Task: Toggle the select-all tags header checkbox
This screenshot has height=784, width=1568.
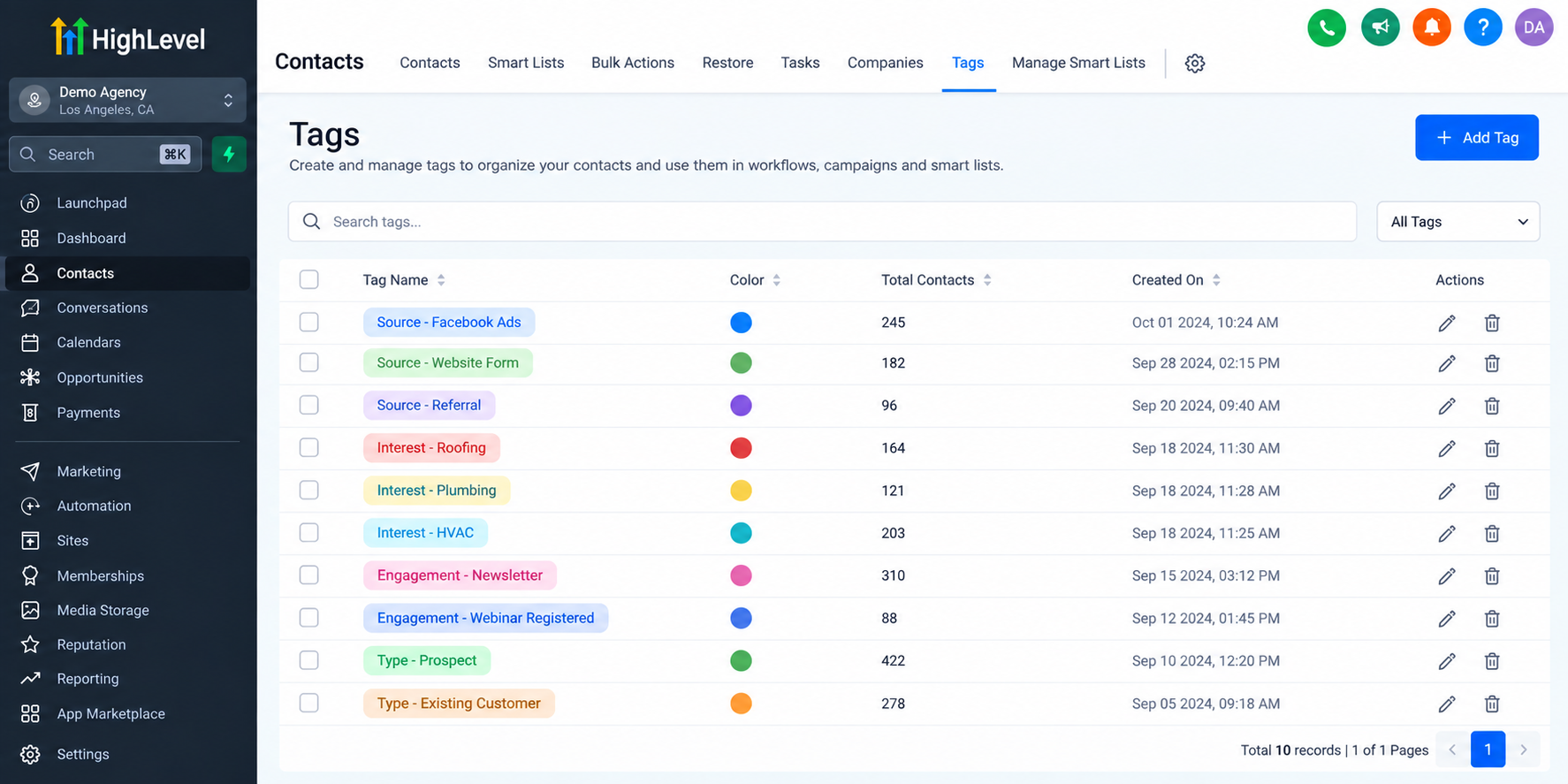Action: coord(308,279)
